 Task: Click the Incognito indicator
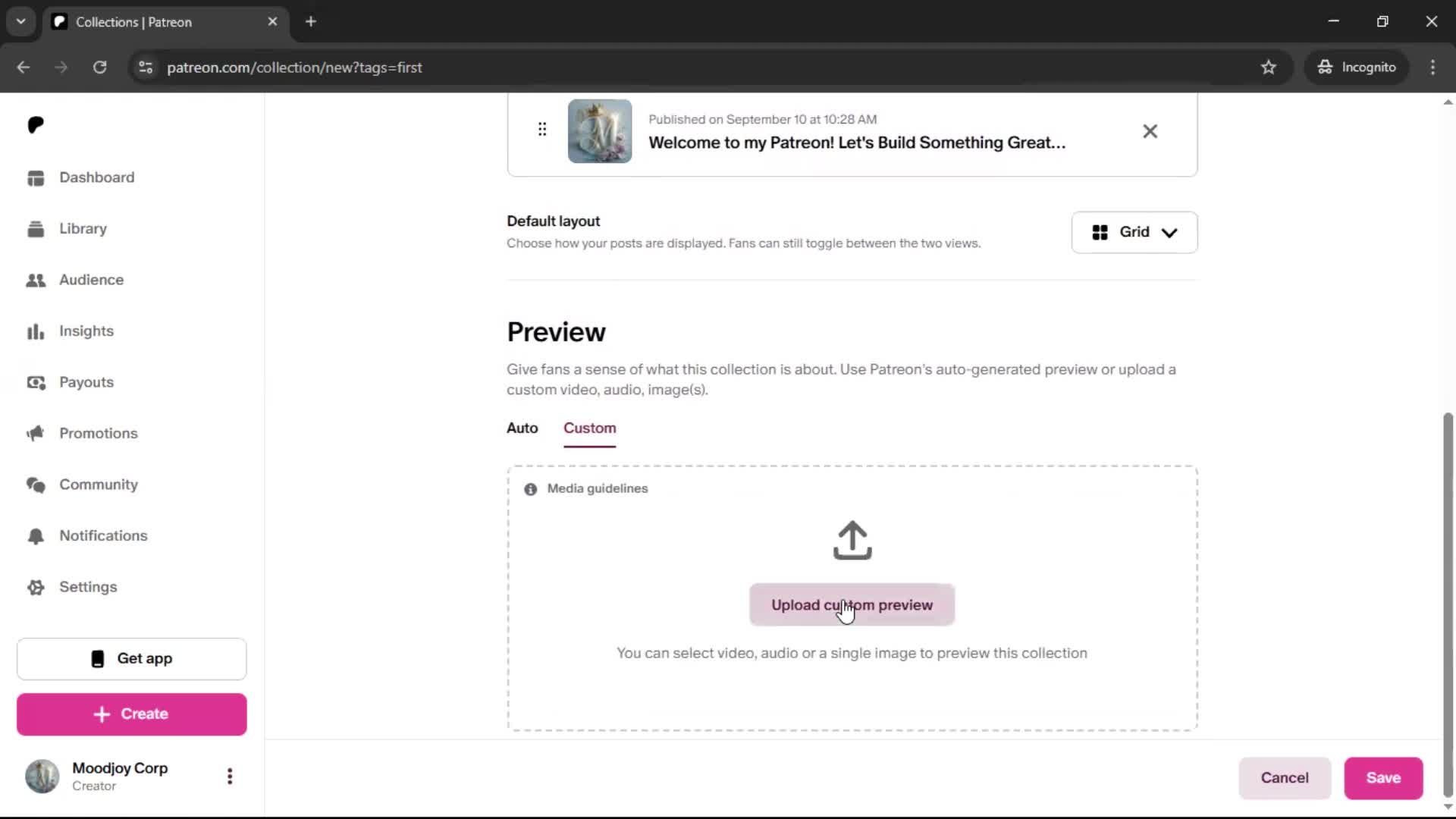[x=1357, y=67]
